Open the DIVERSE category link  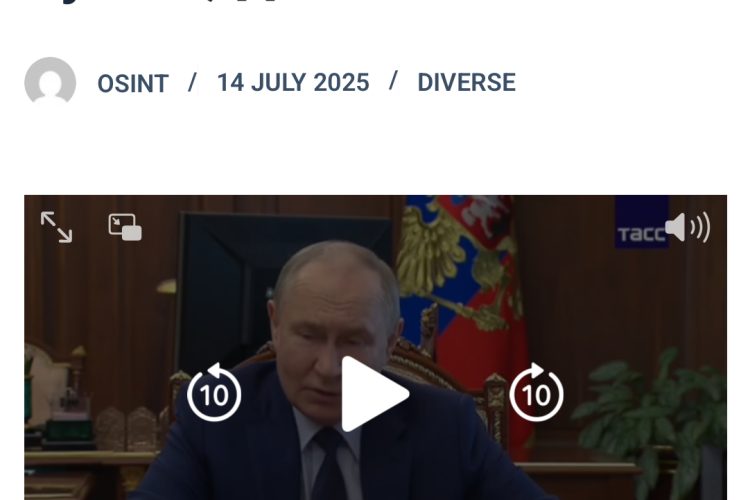coord(466,82)
